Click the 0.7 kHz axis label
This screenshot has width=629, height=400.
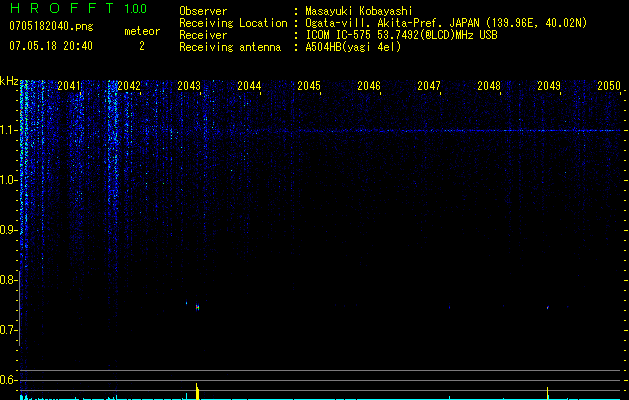pyautogui.click(x=8, y=330)
